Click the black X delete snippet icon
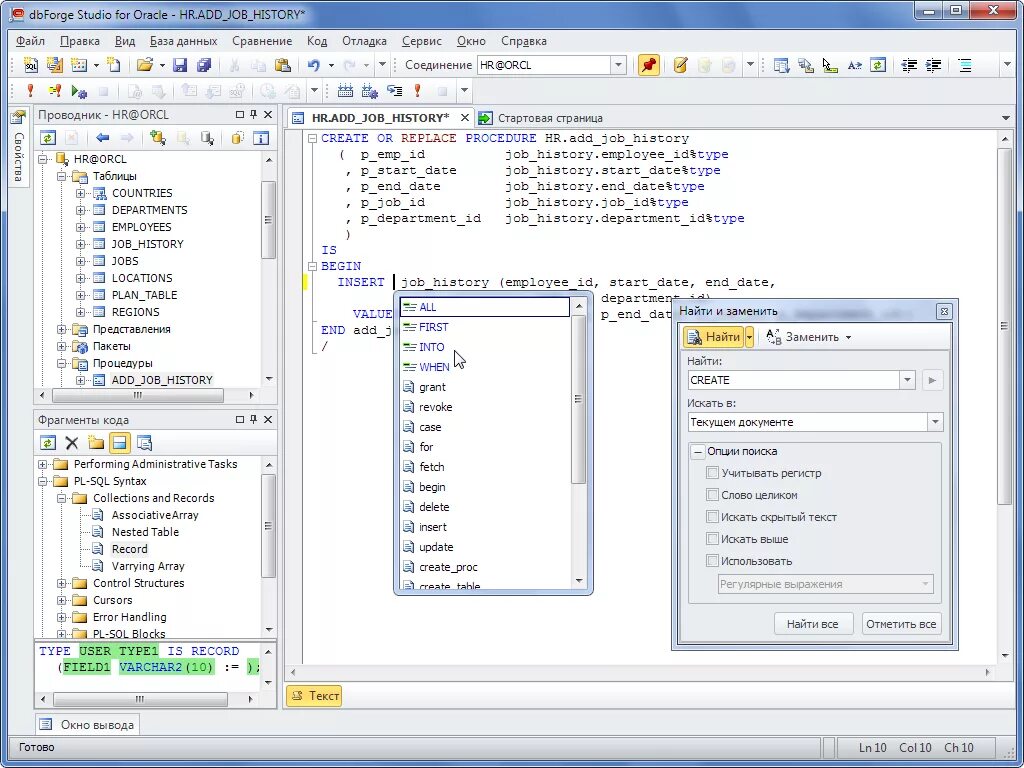Image resolution: width=1024 pixels, height=768 pixels. [72, 443]
